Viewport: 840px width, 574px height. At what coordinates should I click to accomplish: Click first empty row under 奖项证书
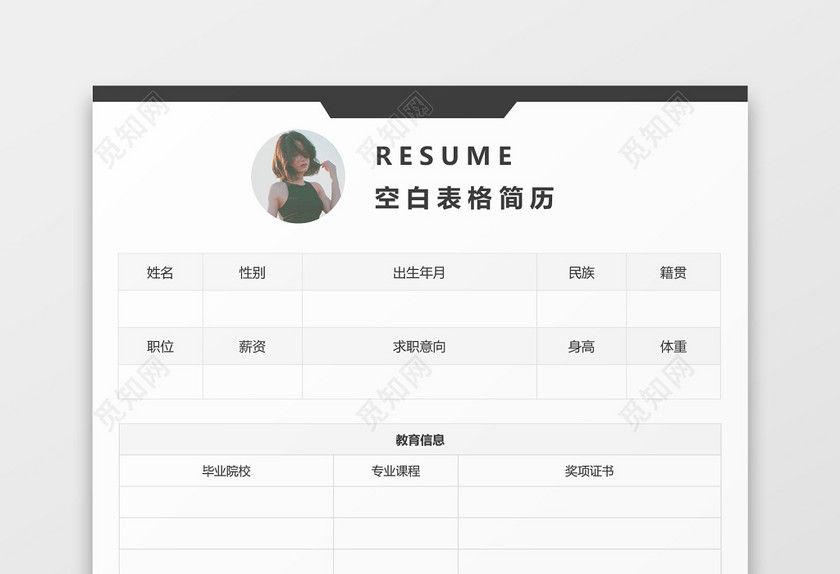589,502
